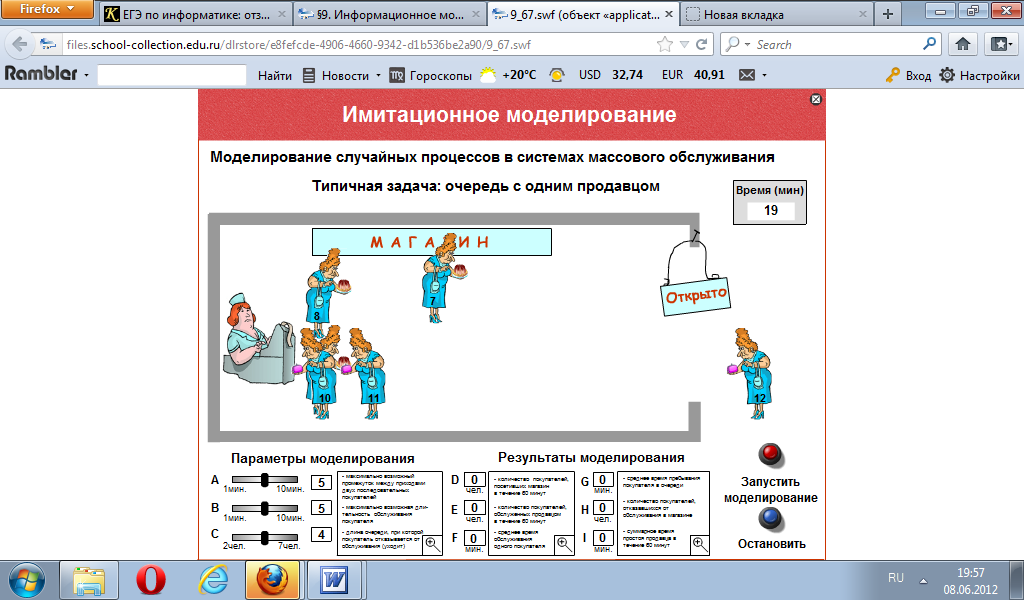Click the Firefox Search field

tap(837, 44)
